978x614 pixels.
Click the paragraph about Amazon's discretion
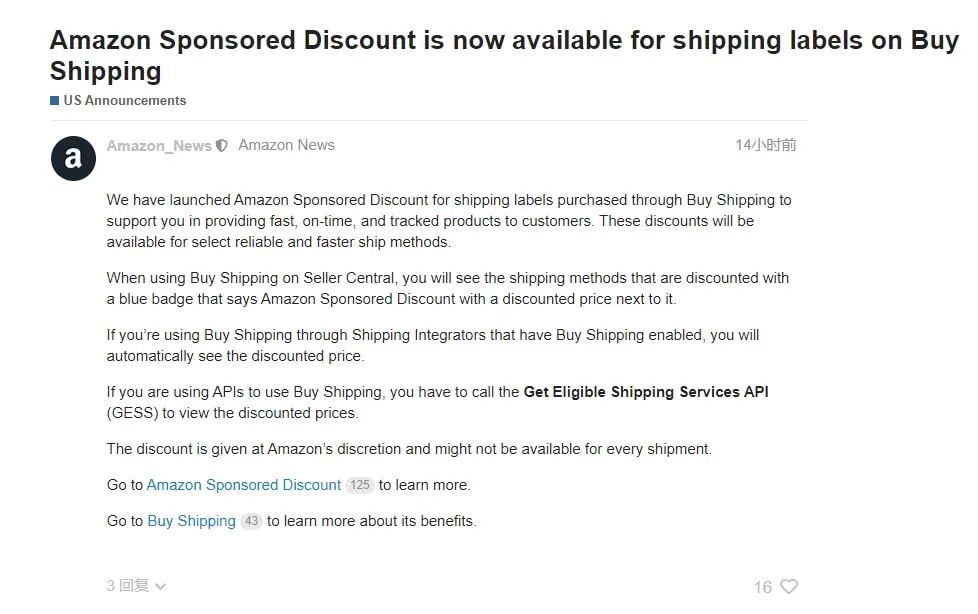tap(409, 449)
